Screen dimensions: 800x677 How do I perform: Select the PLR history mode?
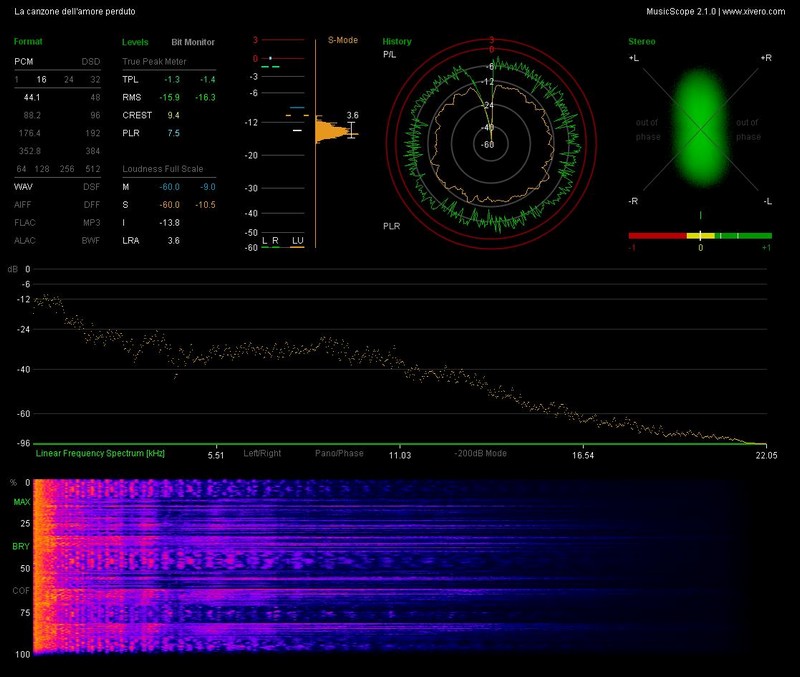pyautogui.click(x=392, y=226)
